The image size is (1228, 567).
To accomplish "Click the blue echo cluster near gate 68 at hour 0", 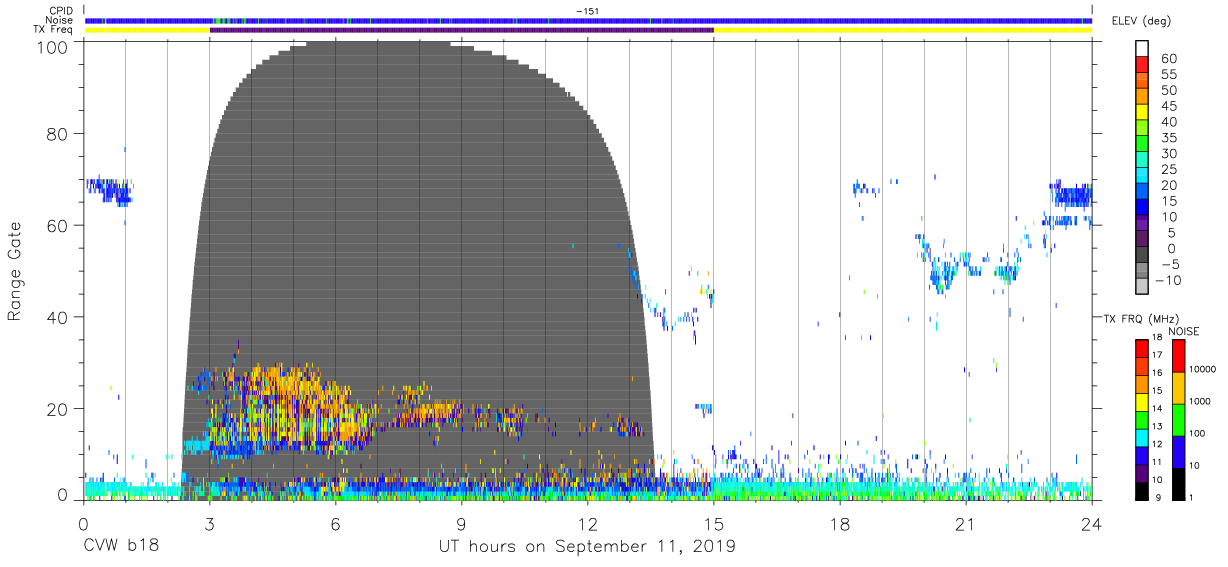I will tap(108, 190).
